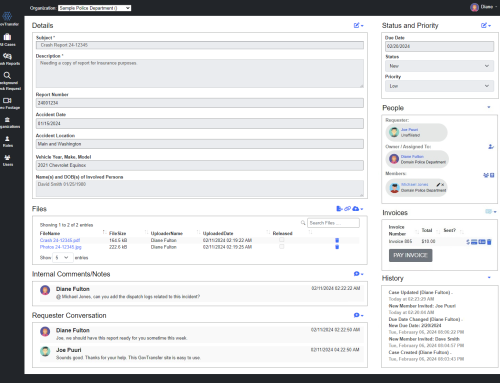This screenshot has width=500, height=383.
Task: Delete the Photos 24-12345.jpg file
Action: [337, 247]
